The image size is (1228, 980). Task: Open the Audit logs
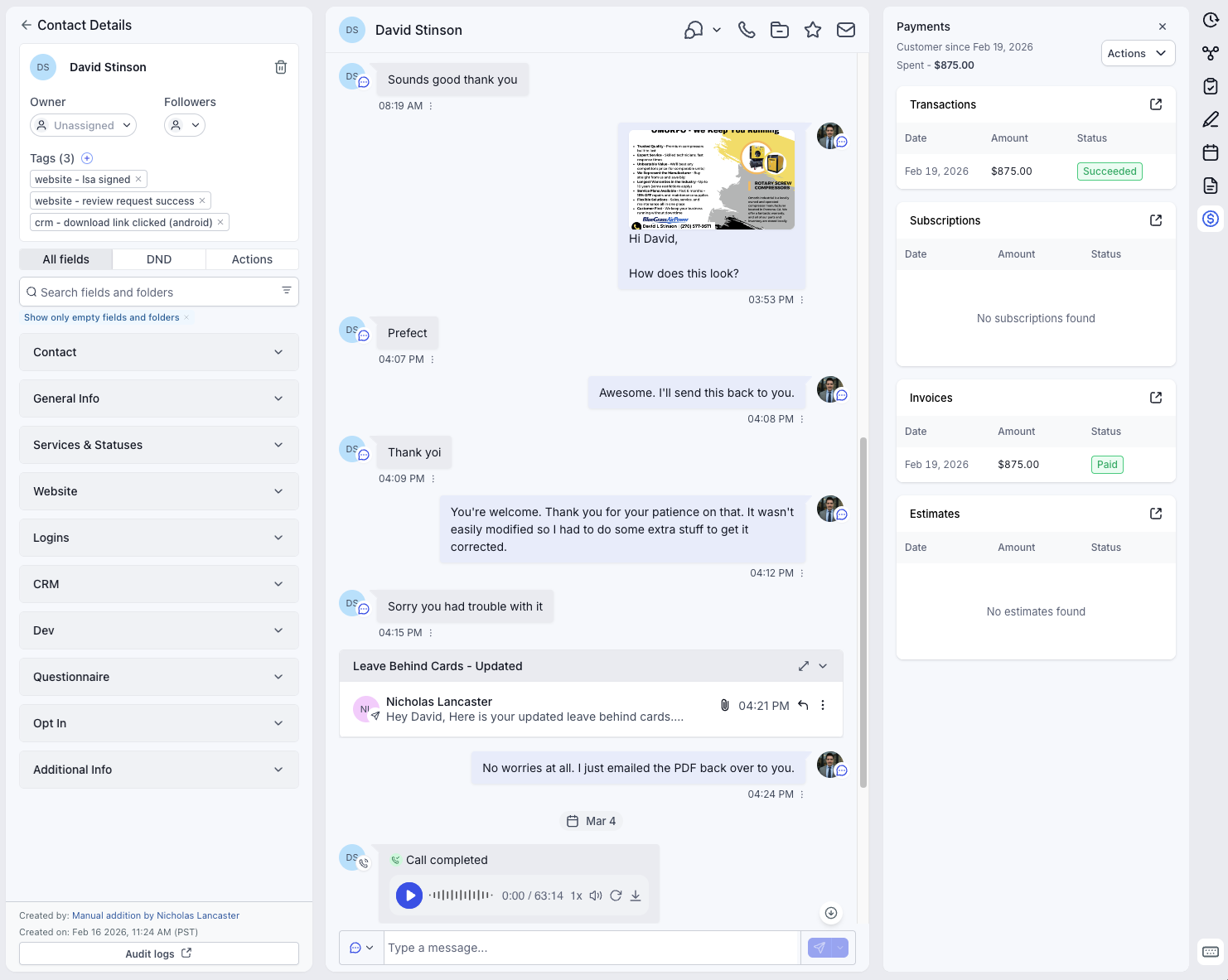tap(158, 953)
